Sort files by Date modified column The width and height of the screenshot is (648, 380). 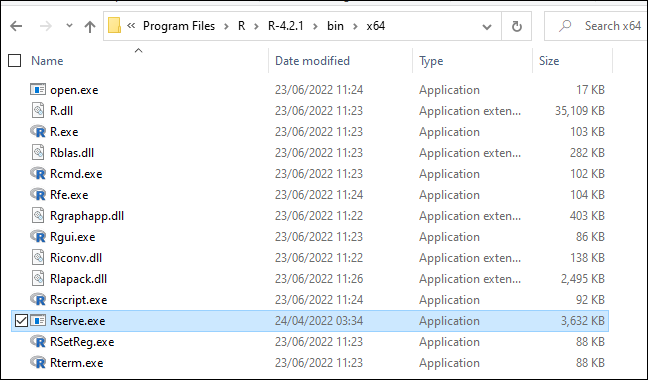[x=312, y=61]
